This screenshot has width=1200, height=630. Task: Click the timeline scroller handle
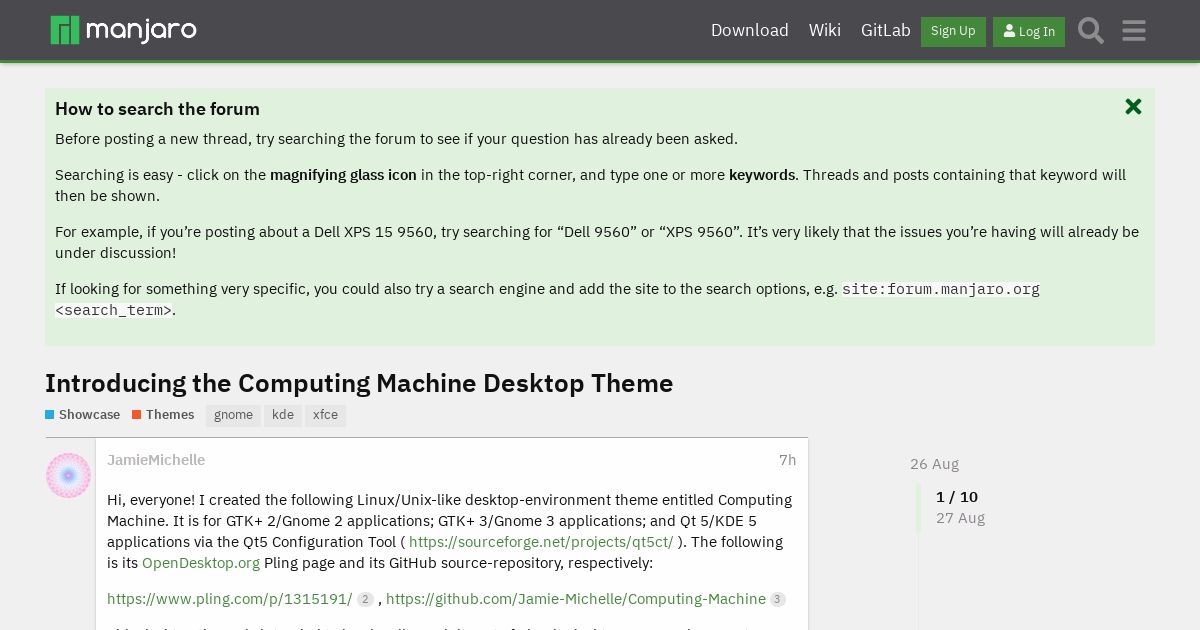[919, 508]
